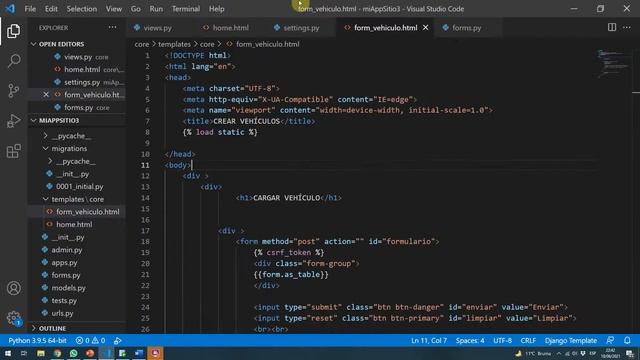Image resolution: width=640 pixels, height=360 pixels.
Task: Open admin.py in file tree
Action: [x=67, y=250]
